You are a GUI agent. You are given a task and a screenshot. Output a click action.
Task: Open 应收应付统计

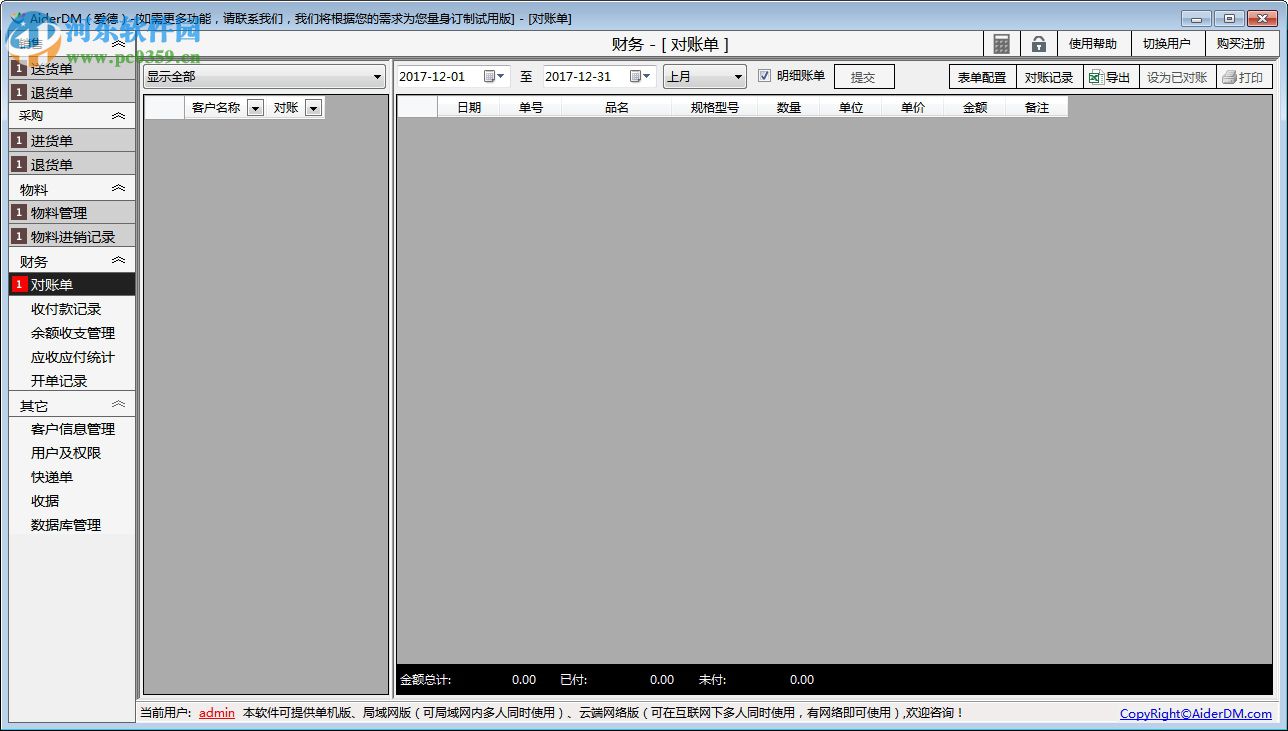coord(73,357)
